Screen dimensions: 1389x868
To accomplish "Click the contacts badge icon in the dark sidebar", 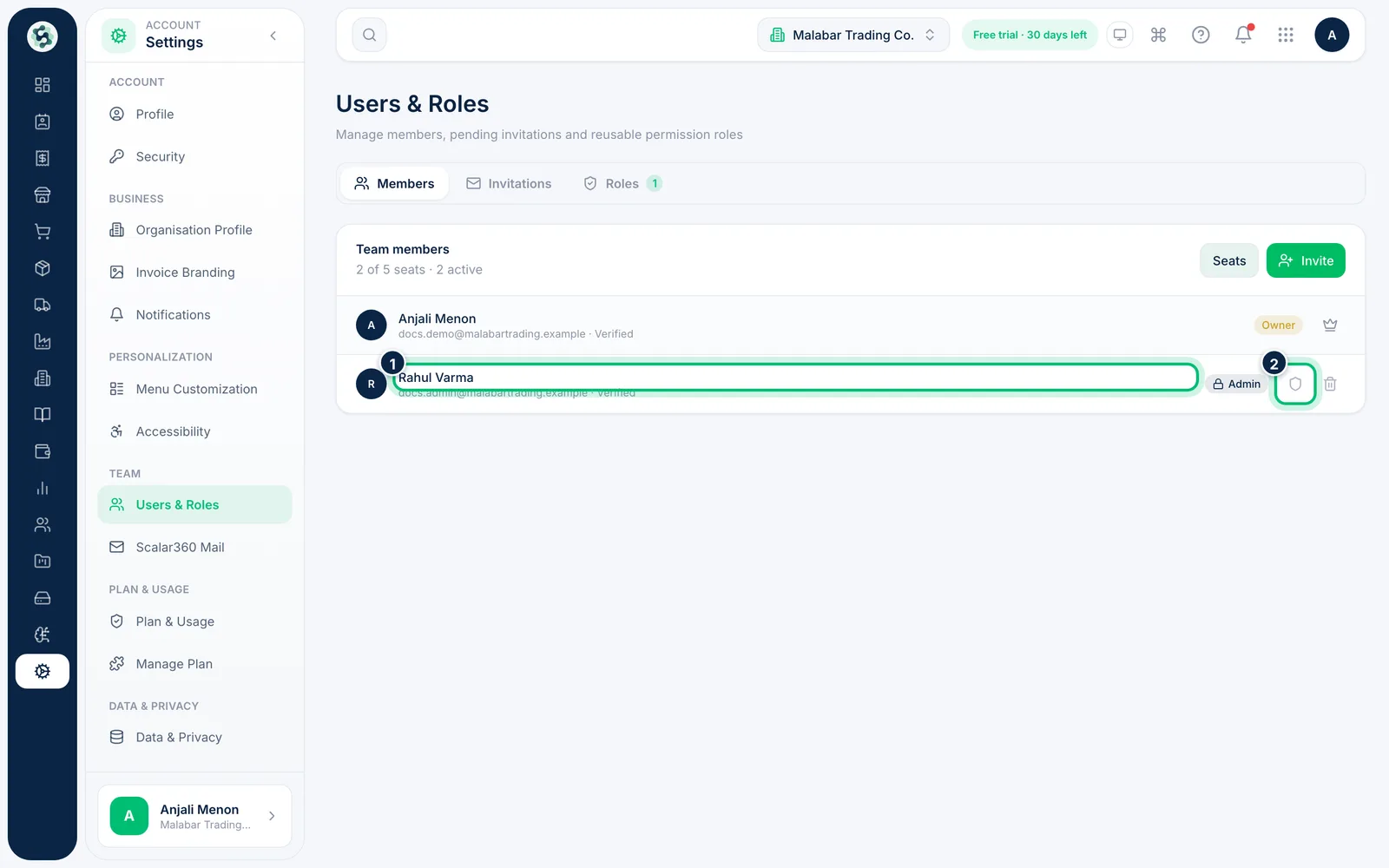I will click(x=42, y=122).
